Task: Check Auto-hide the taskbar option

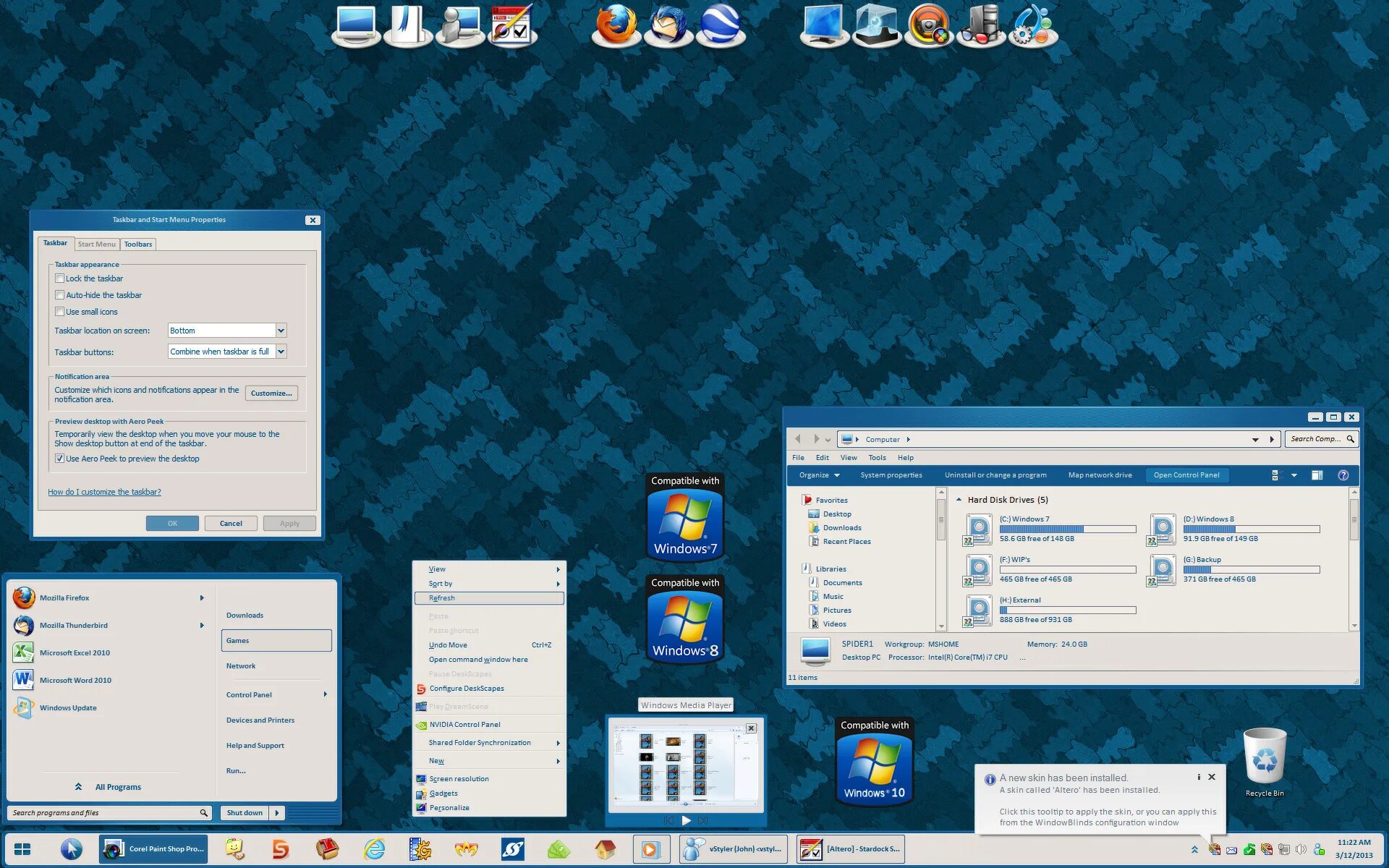Action: point(60,295)
